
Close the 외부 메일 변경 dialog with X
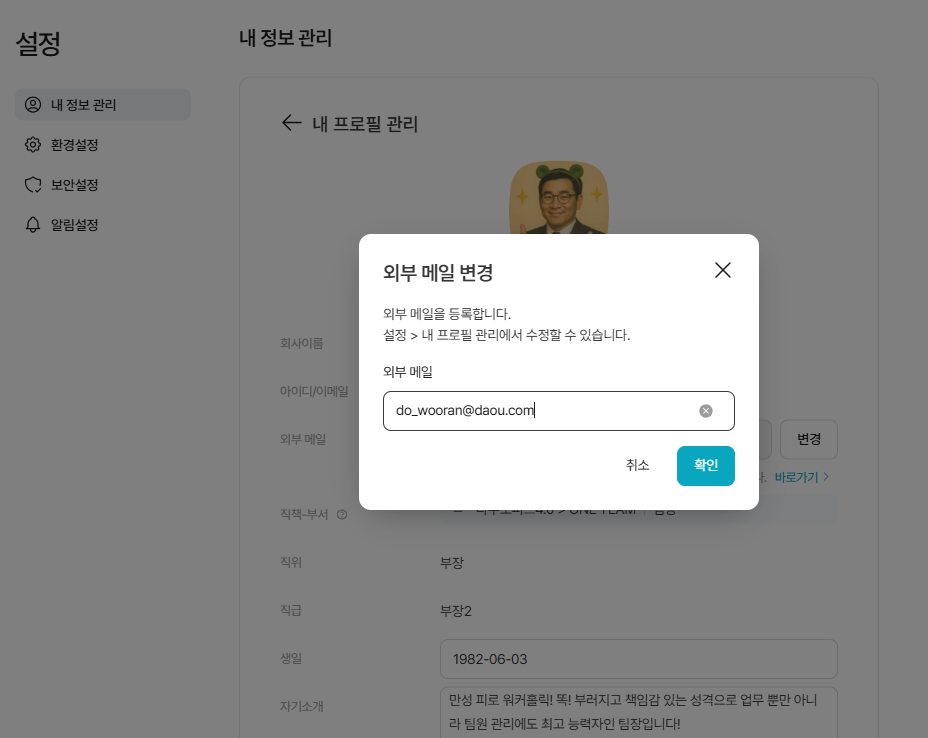[723, 270]
